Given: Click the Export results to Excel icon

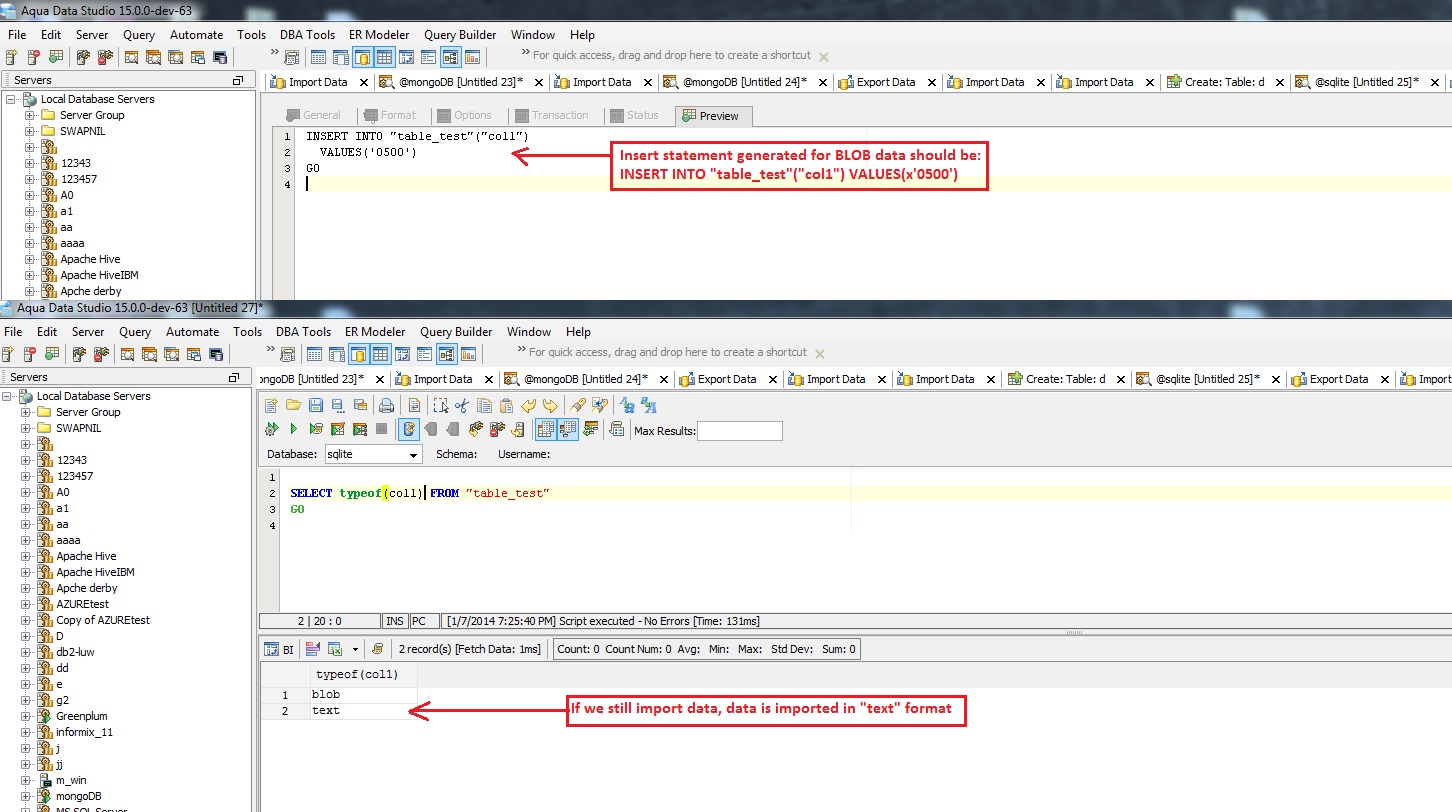Looking at the screenshot, I should (x=335, y=649).
